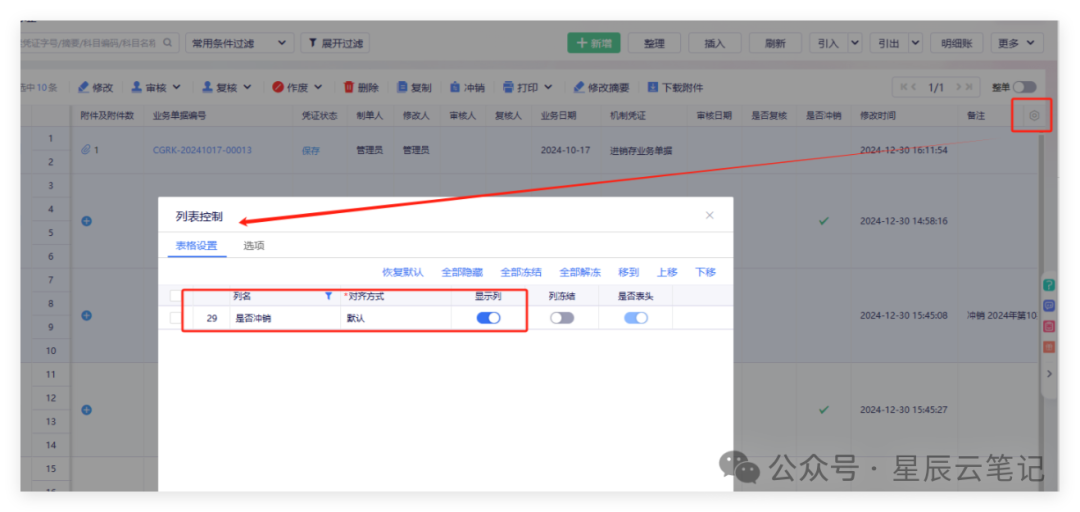Click the 冲销 reversal toolbar item
This screenshot has height=512, width=1080.
click(467, 88)
